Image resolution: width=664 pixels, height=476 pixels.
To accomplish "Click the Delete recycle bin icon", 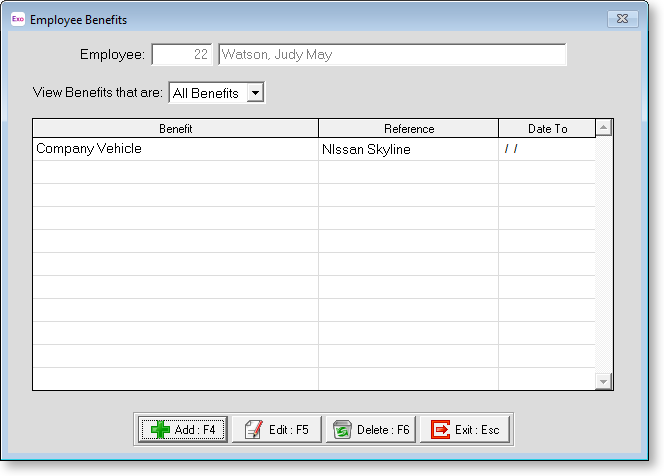I will (342, 429).
